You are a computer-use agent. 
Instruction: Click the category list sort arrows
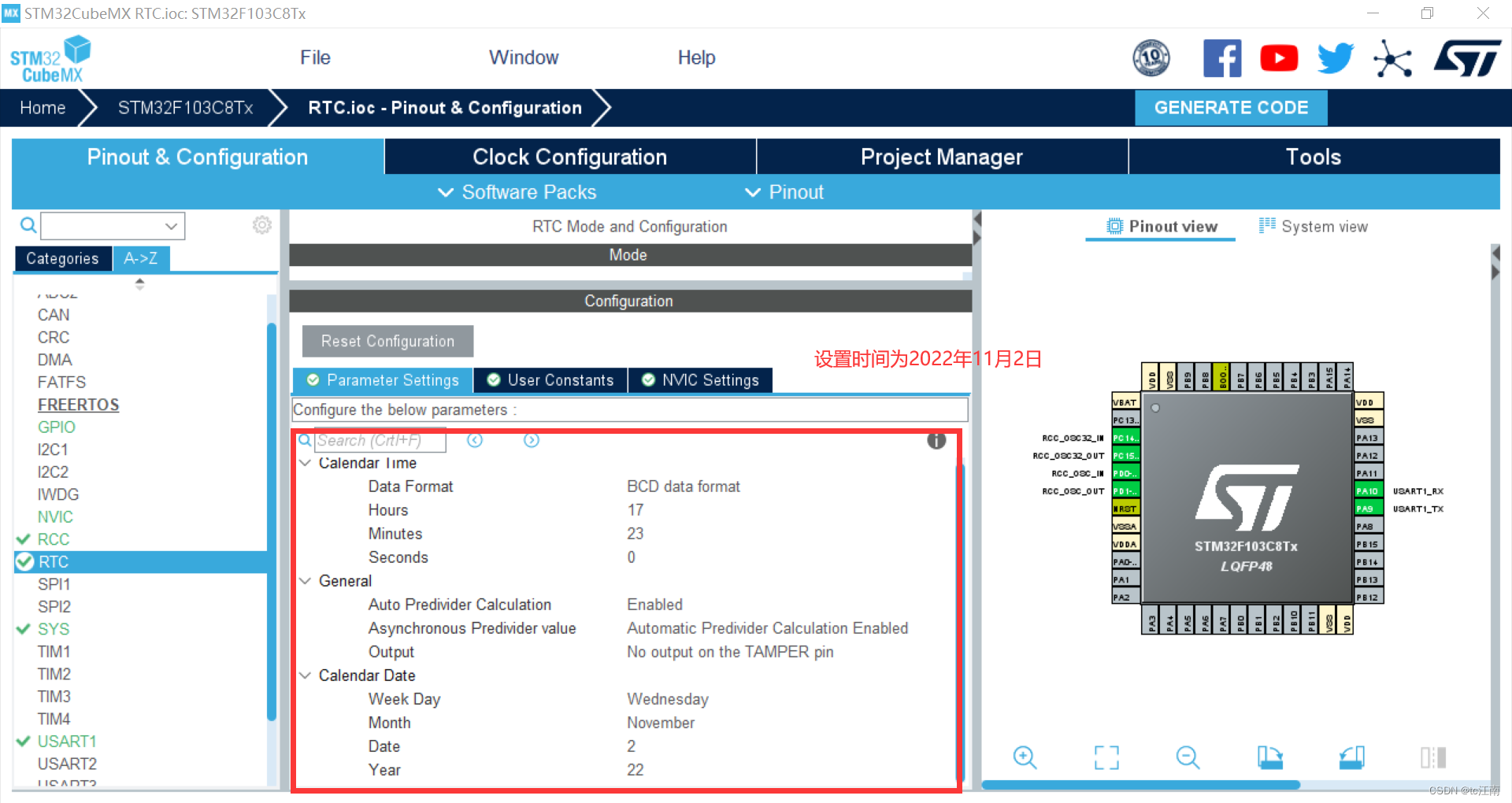(139, 284)
